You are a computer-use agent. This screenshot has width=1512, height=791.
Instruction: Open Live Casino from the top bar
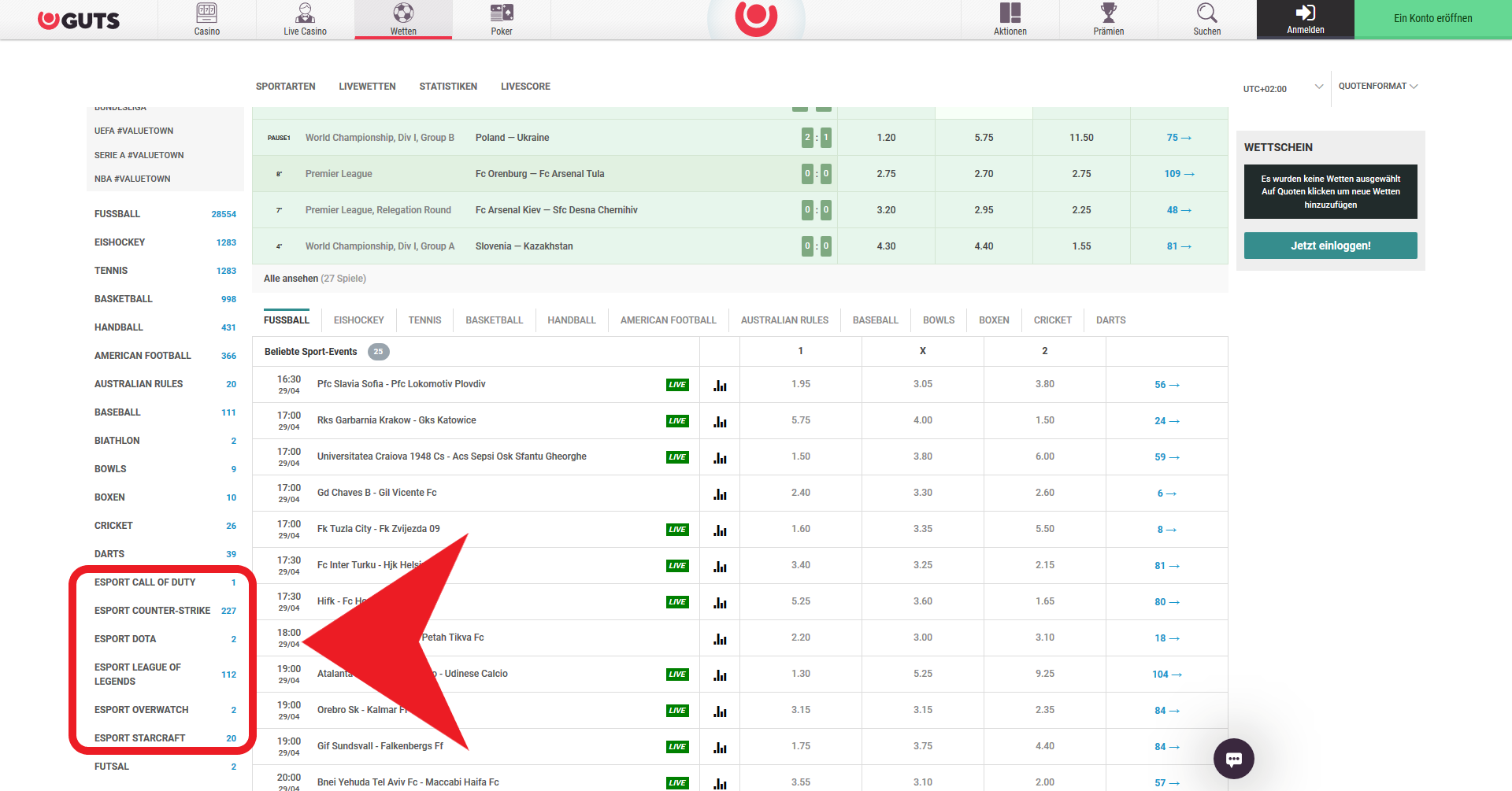tap(305, 19)
